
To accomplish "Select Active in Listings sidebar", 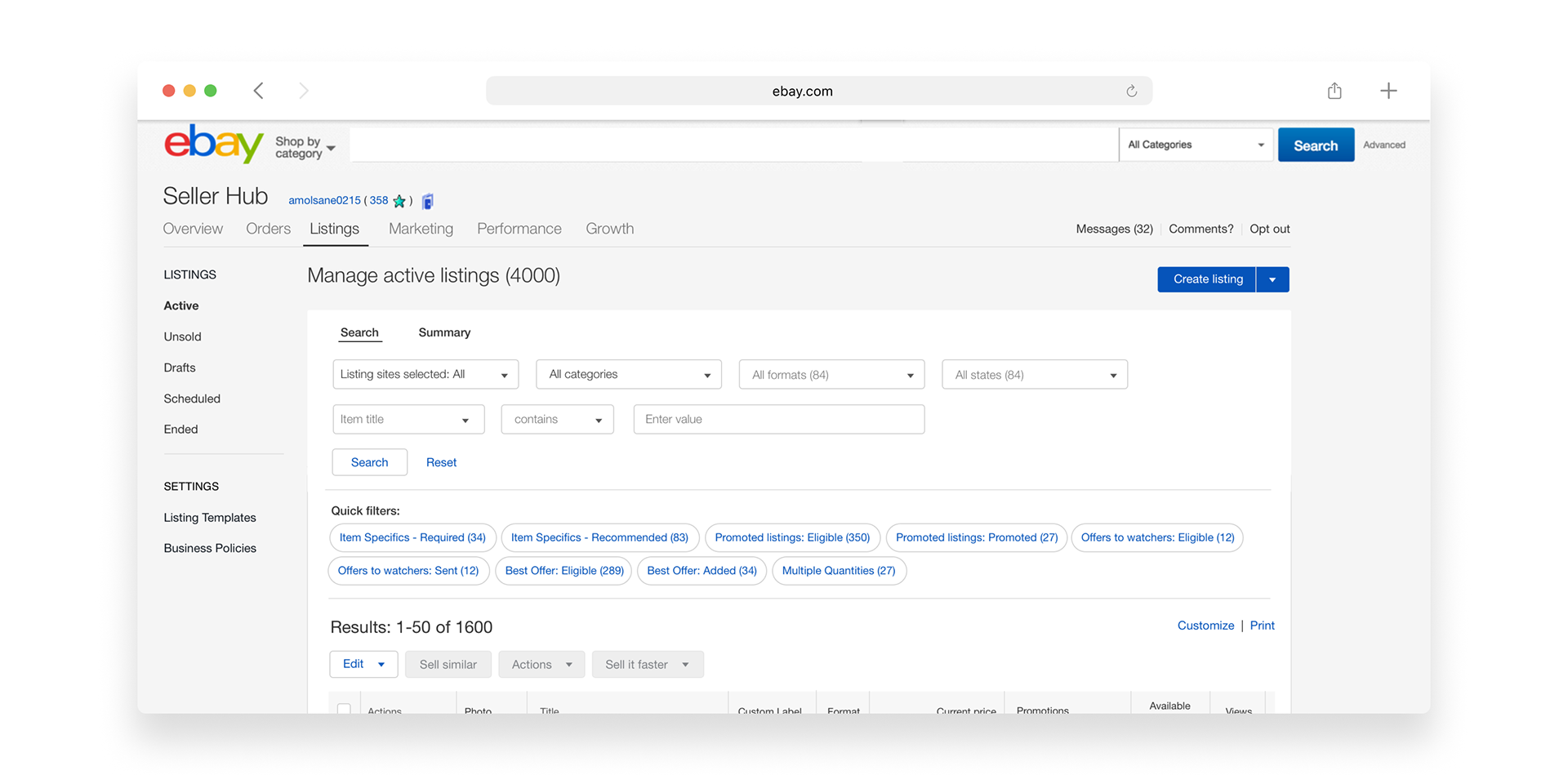I will pyautogui.click(x=181, y=305).
